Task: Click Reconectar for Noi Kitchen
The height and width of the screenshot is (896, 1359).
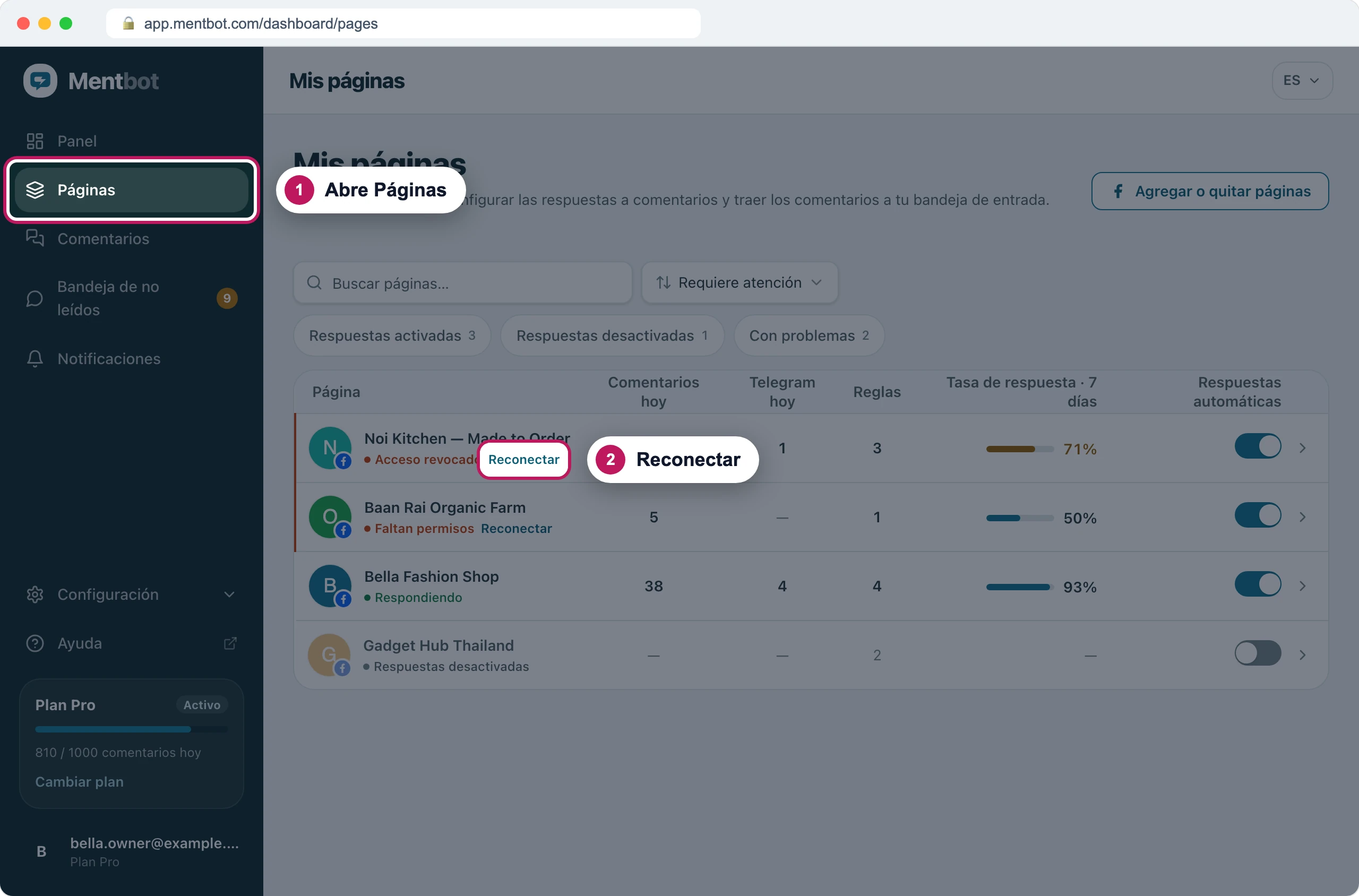Action: (523, 460)
